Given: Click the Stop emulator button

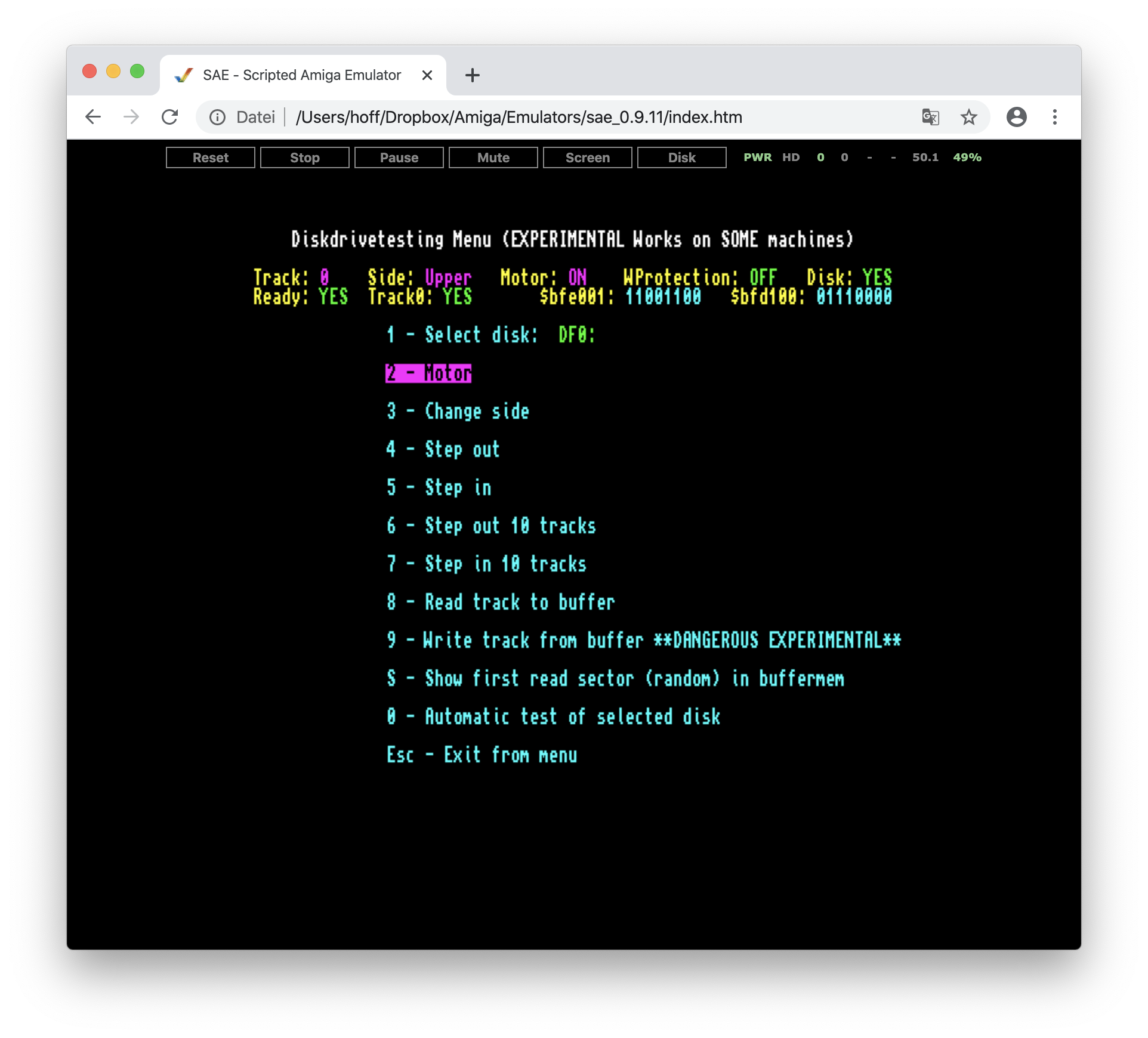Looking at the screenshot, I should [x=305, y=157].
